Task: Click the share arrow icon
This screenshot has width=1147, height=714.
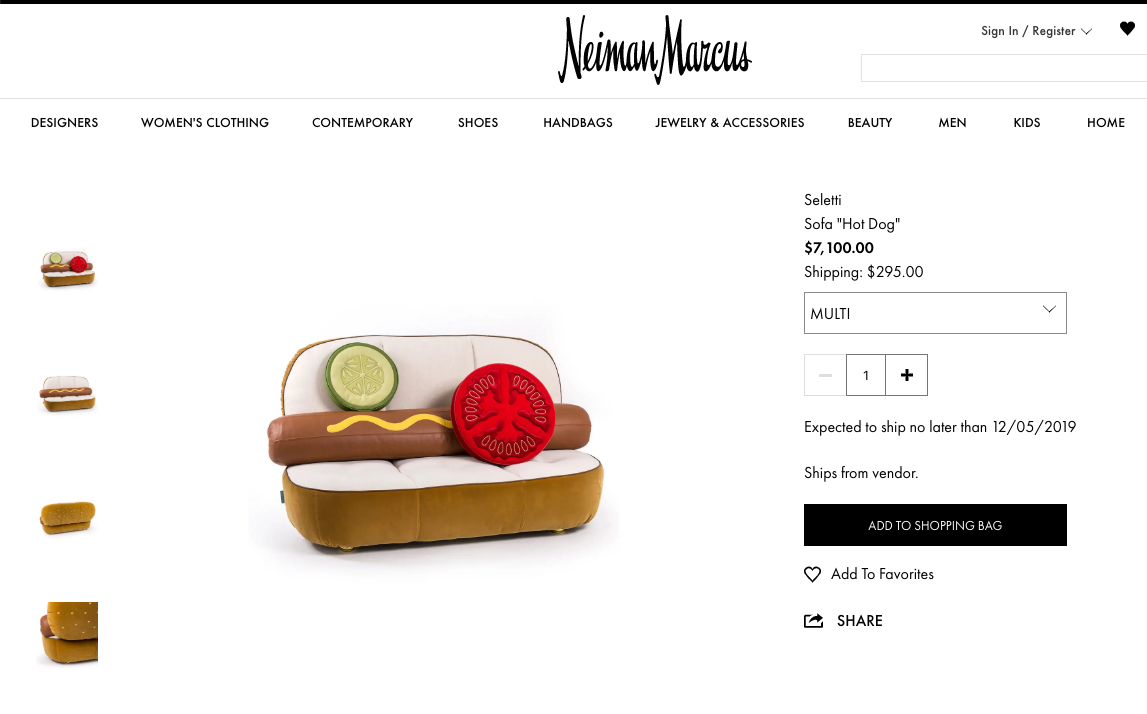Action: pyautogui.click(x=813, y=620)
